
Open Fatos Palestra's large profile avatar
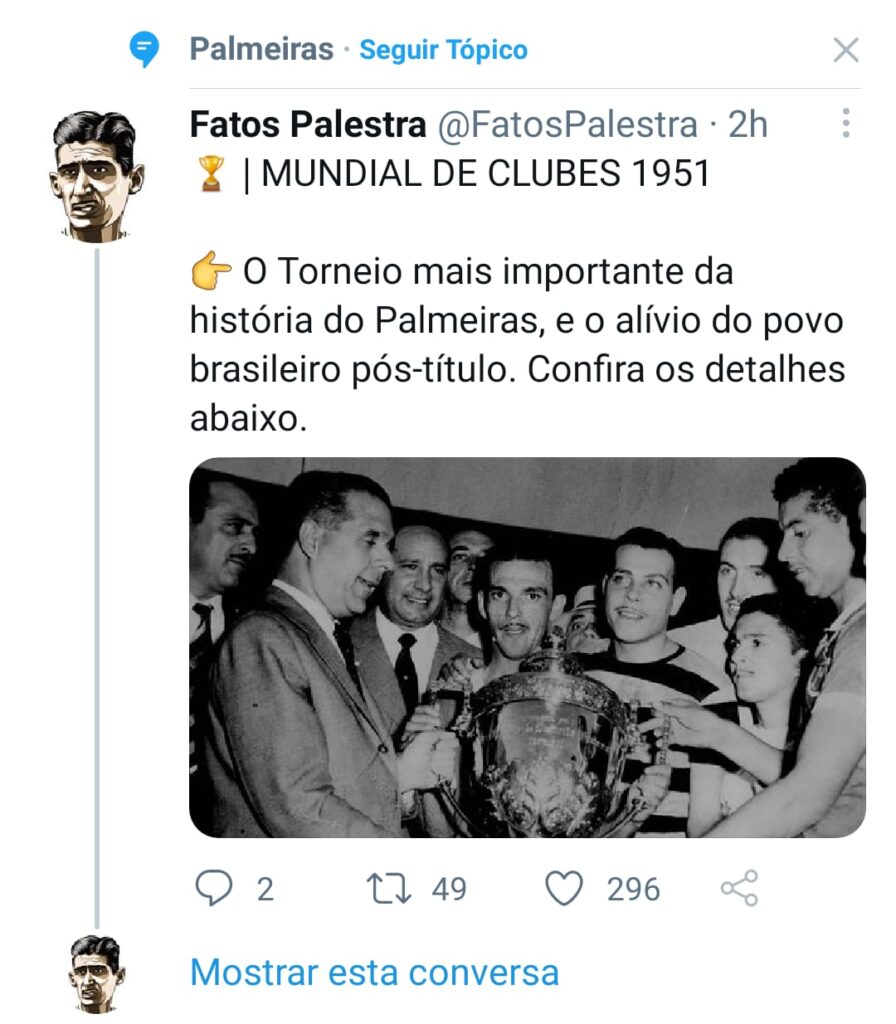(94, 176)
